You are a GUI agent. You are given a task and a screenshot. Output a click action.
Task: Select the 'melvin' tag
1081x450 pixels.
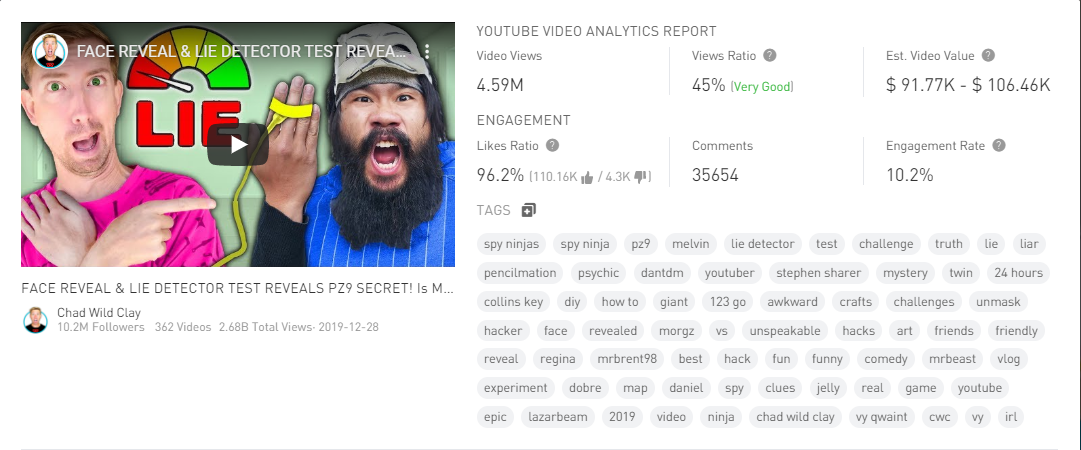(691, 243)
